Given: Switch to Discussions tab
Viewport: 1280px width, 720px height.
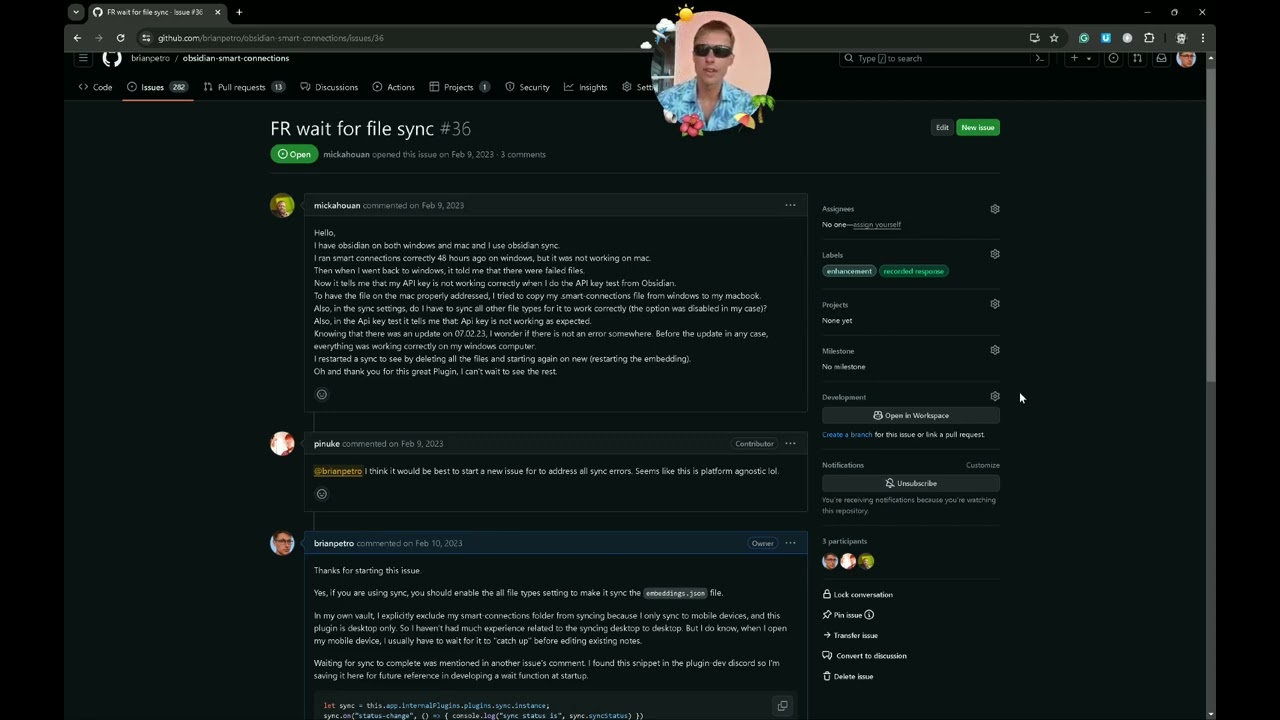Looking at the screenshot, I should click(x=329, y=87).
